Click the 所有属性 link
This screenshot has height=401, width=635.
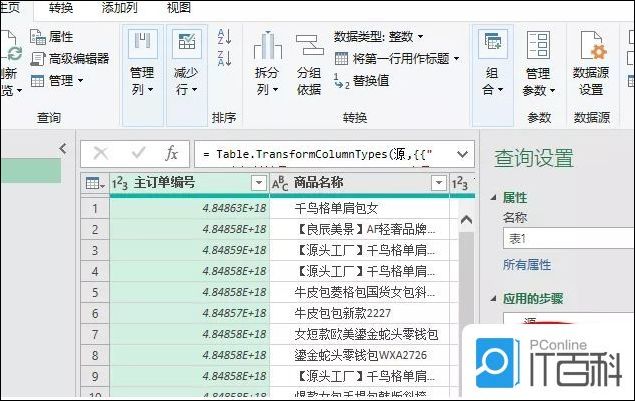[x=528, y=264]
